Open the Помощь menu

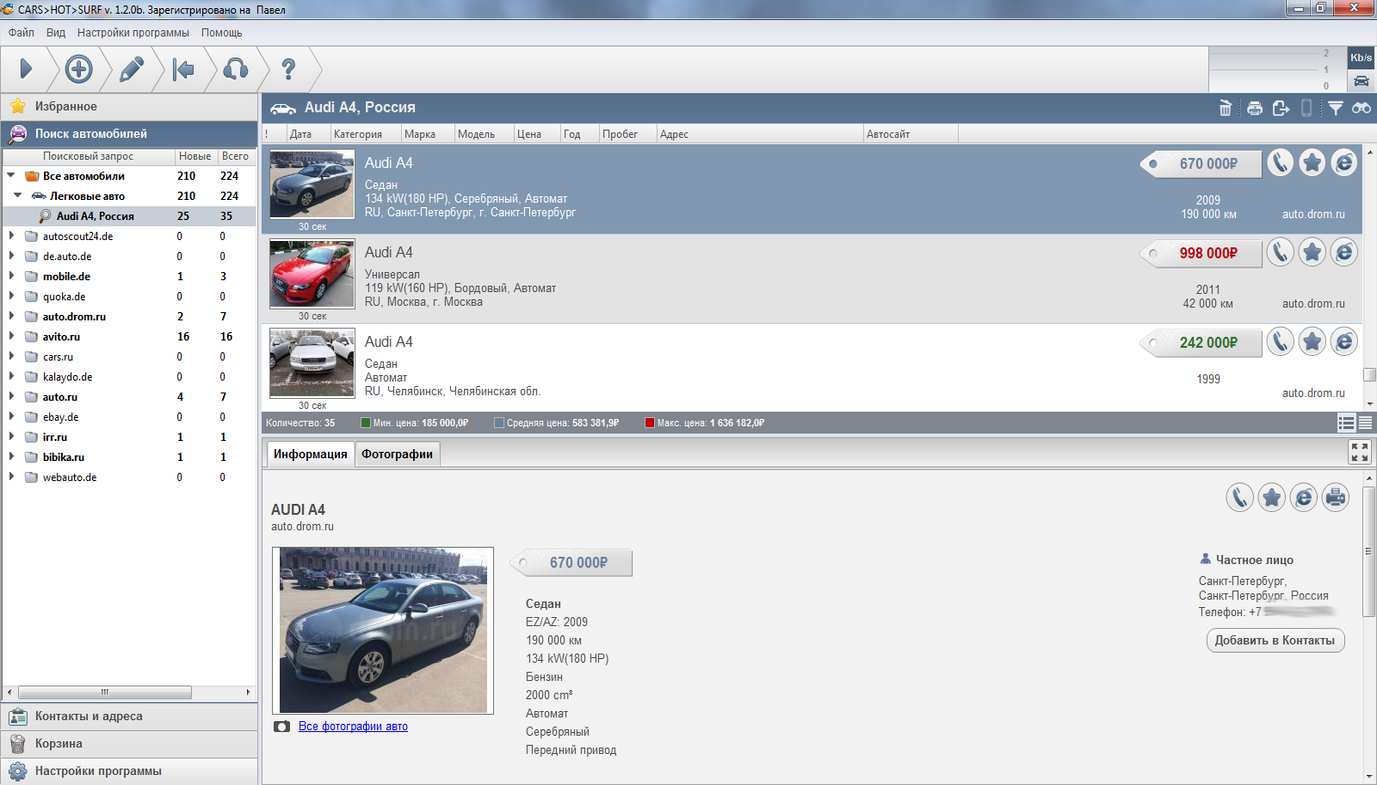tap(222, 32)
